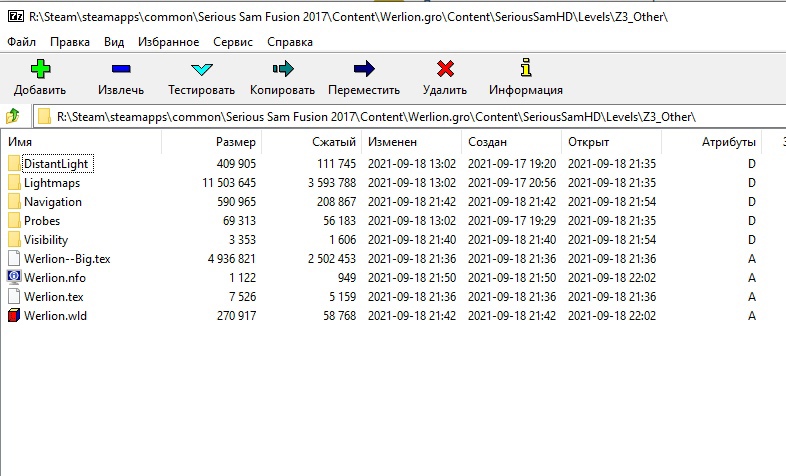This screenshot has height=476, width=786.
Task: Select the Visibility folder name
Action: [x=46, y=240]
